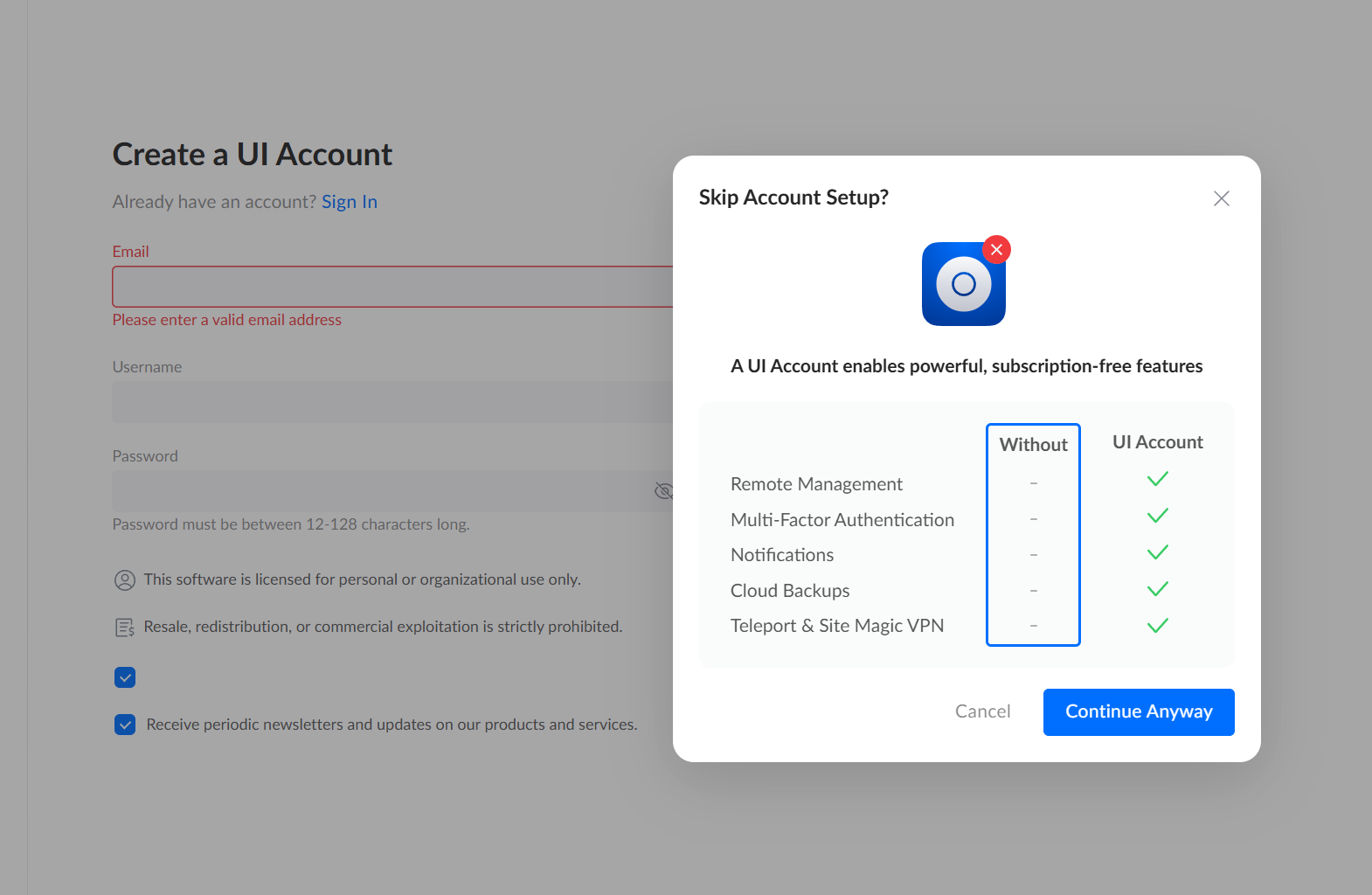
Task: Uncheck the unlabeled checkbox above the newsletter option
Action: (x=125, y=677)
